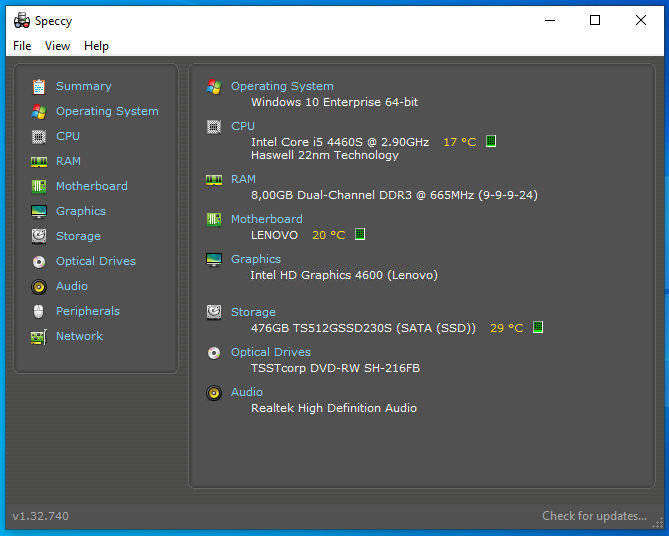669x536 pixels.
Task: Select Network in the sidebar
Action: click(x=79, y=336)
